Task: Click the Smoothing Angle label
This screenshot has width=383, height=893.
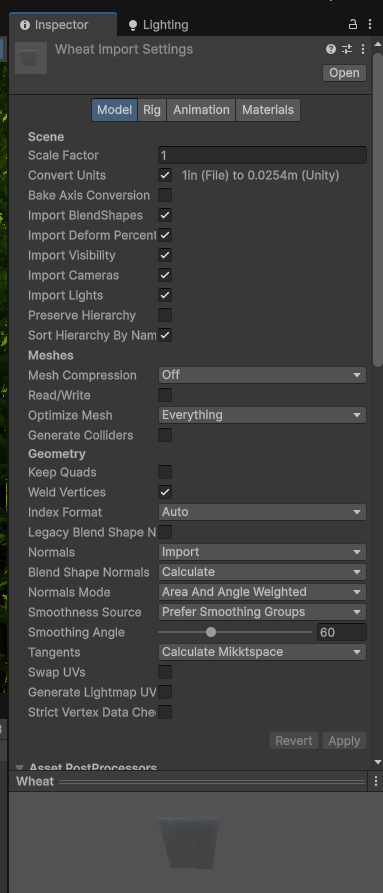Action: [x=76, y=632]
